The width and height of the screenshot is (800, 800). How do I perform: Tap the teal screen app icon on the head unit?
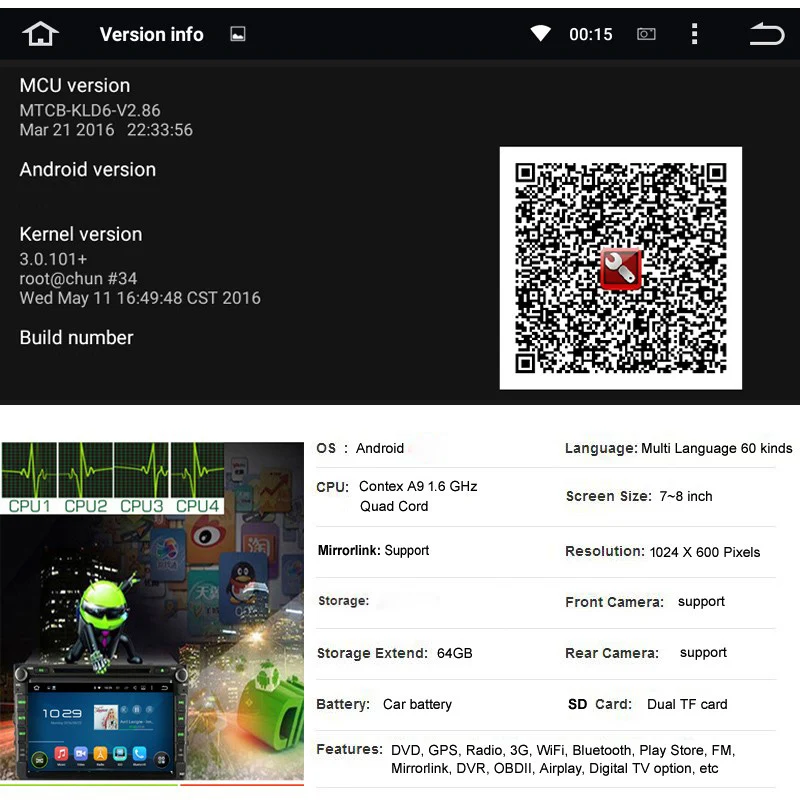click(120, 754)
